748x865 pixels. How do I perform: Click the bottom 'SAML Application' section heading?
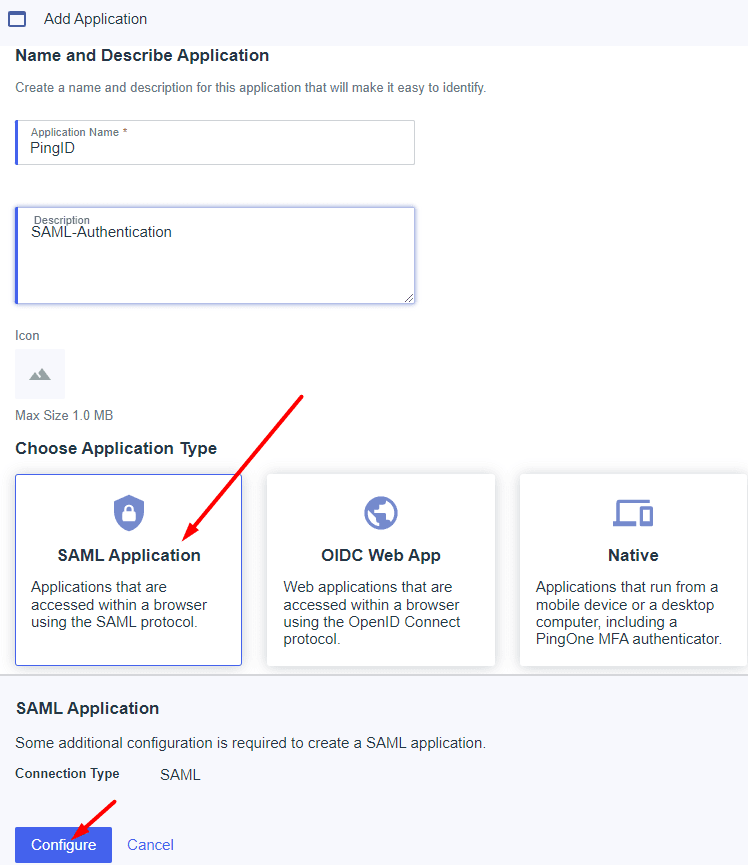point(88,708)
